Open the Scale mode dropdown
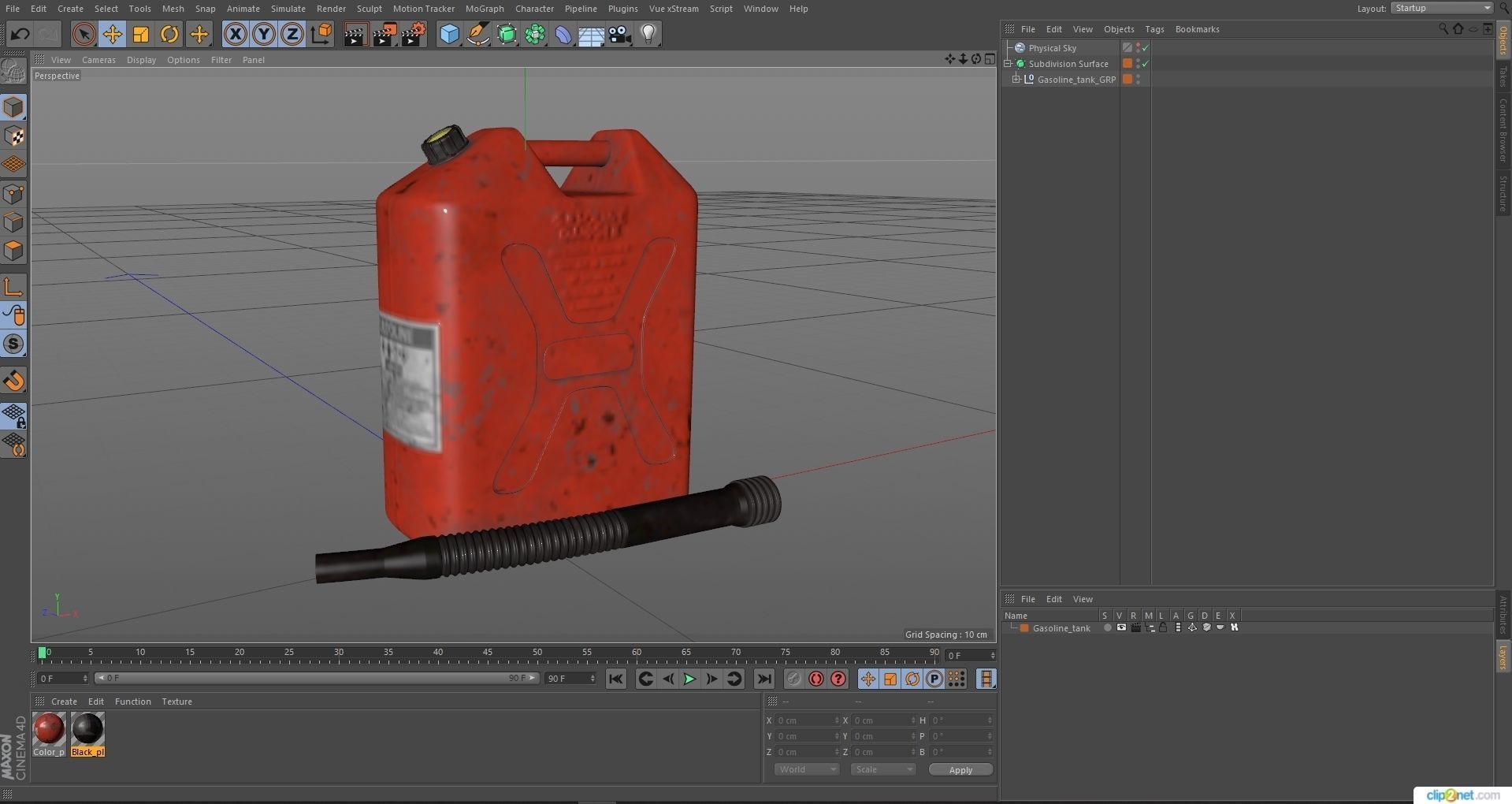 (882, 769)
